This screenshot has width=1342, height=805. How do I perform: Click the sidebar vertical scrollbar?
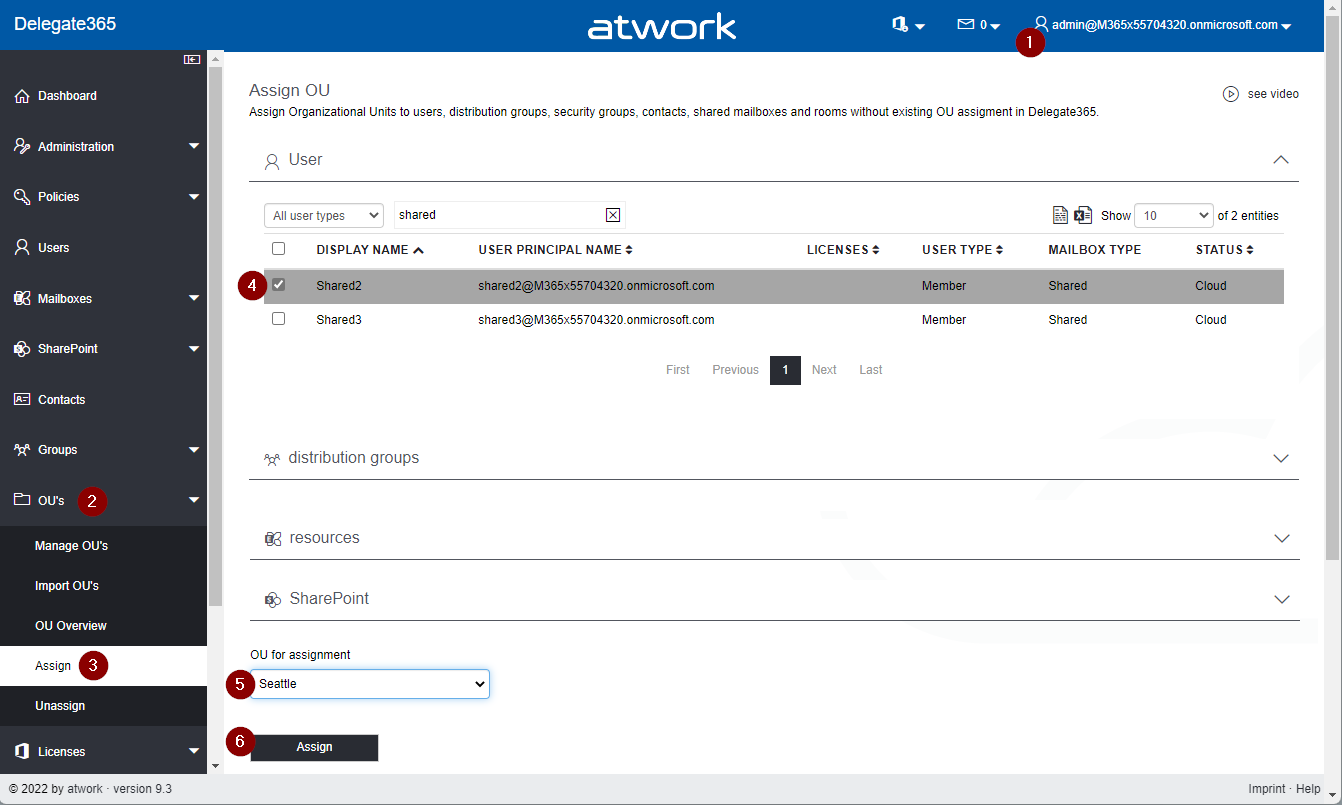[215, 330]
